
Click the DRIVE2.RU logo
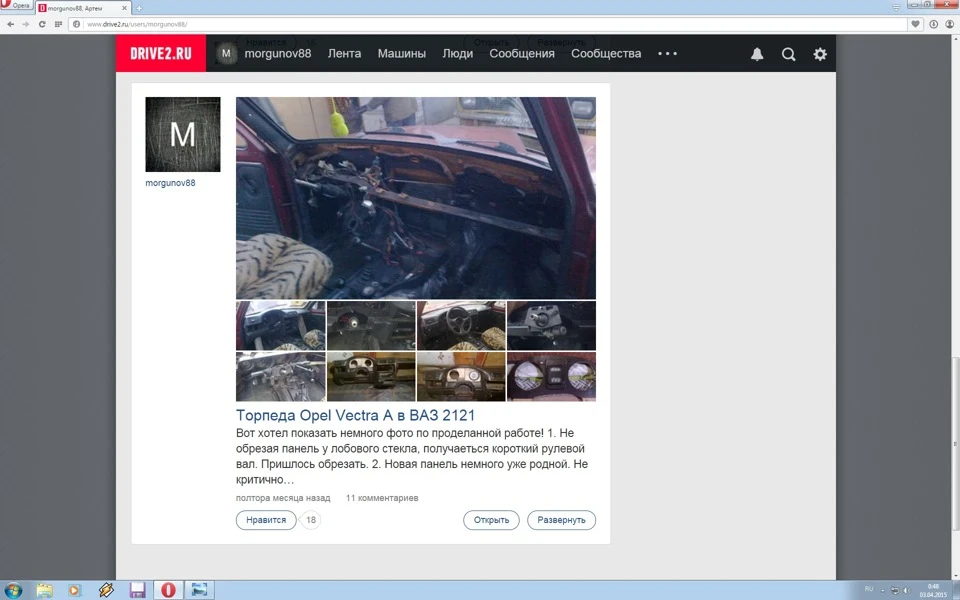click(161, 53)
